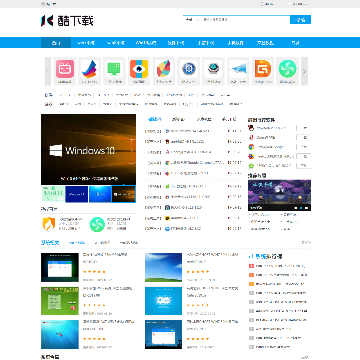
Task: Open the green installer menu system thumbnail
Action: (x=60, y=301)
